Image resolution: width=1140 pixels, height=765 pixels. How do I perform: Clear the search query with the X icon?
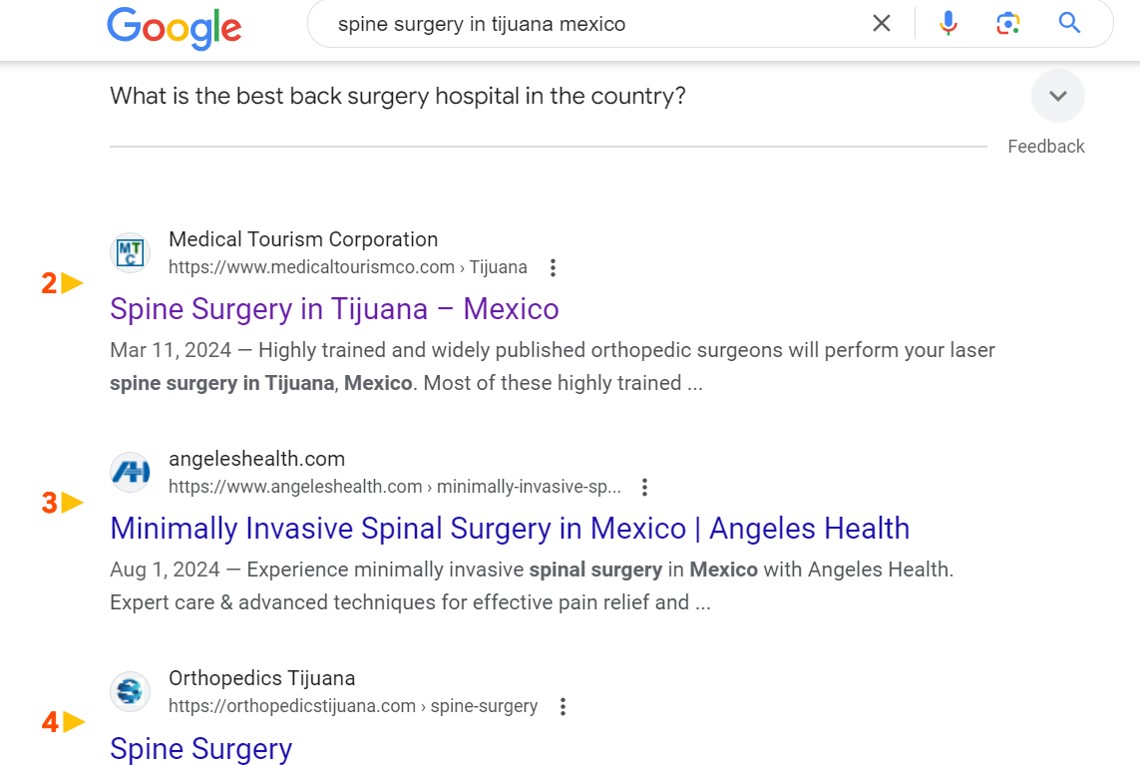click(x=881, y=23)
